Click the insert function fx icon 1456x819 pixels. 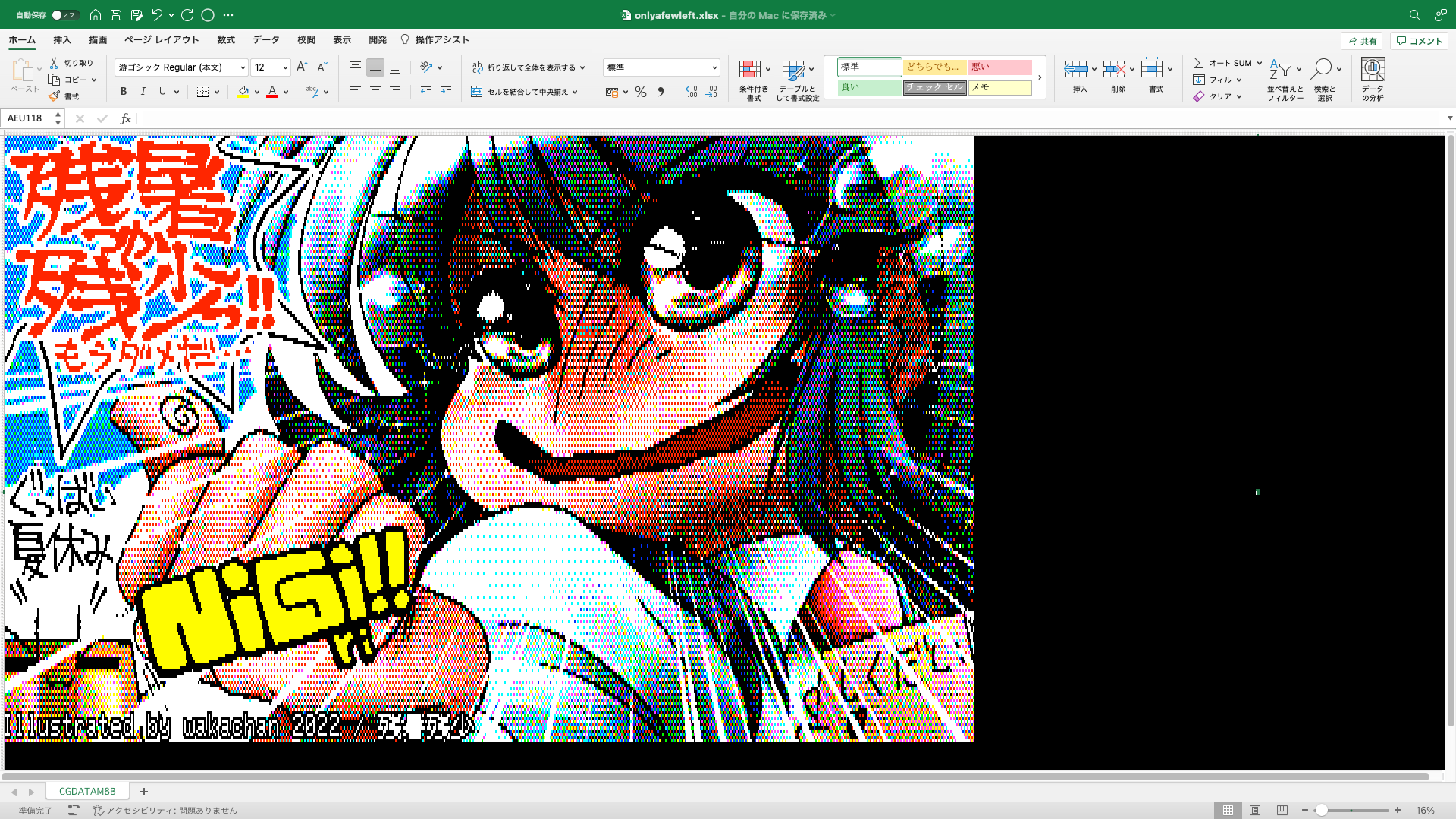(x=126, y=118)
